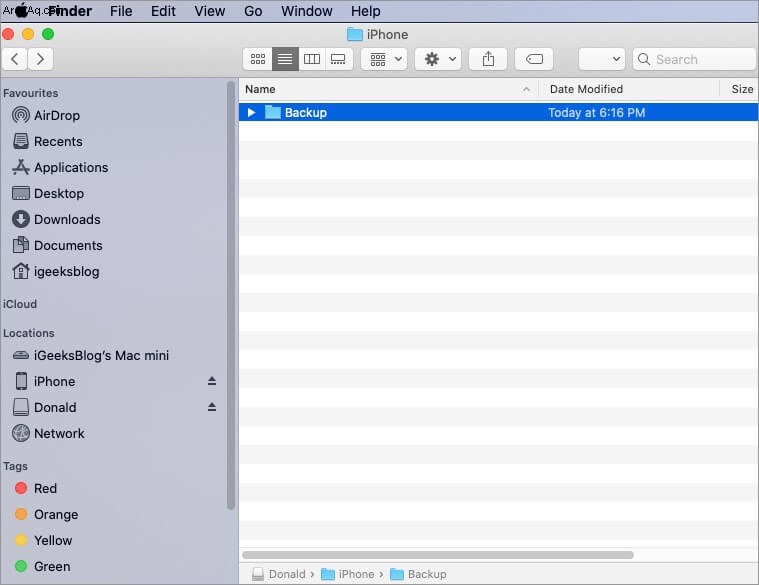This screenshot has width=759, height=585.
Task: Open the Finder menu
Action: click(70, 11)
